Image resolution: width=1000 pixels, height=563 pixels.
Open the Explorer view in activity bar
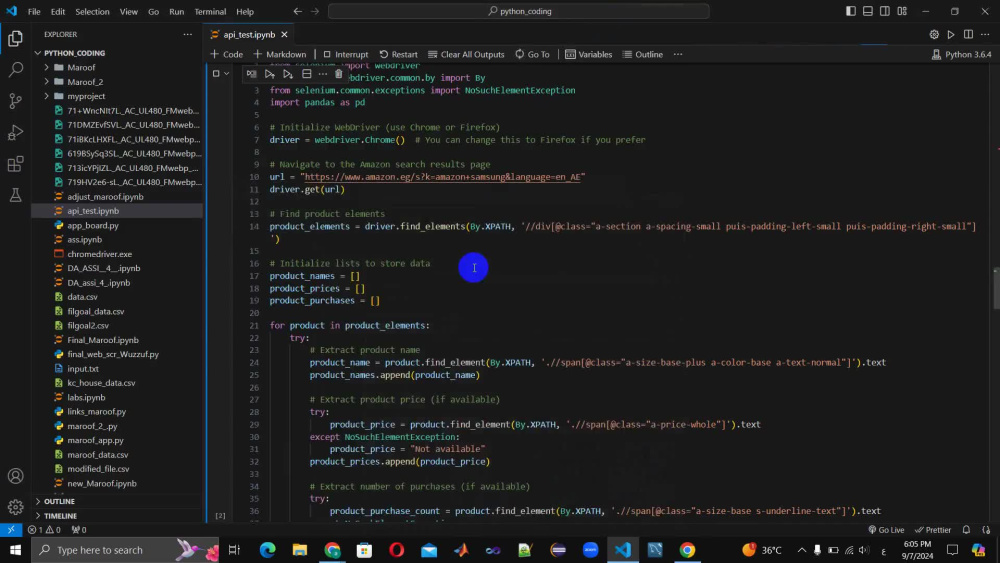point(15,38)
